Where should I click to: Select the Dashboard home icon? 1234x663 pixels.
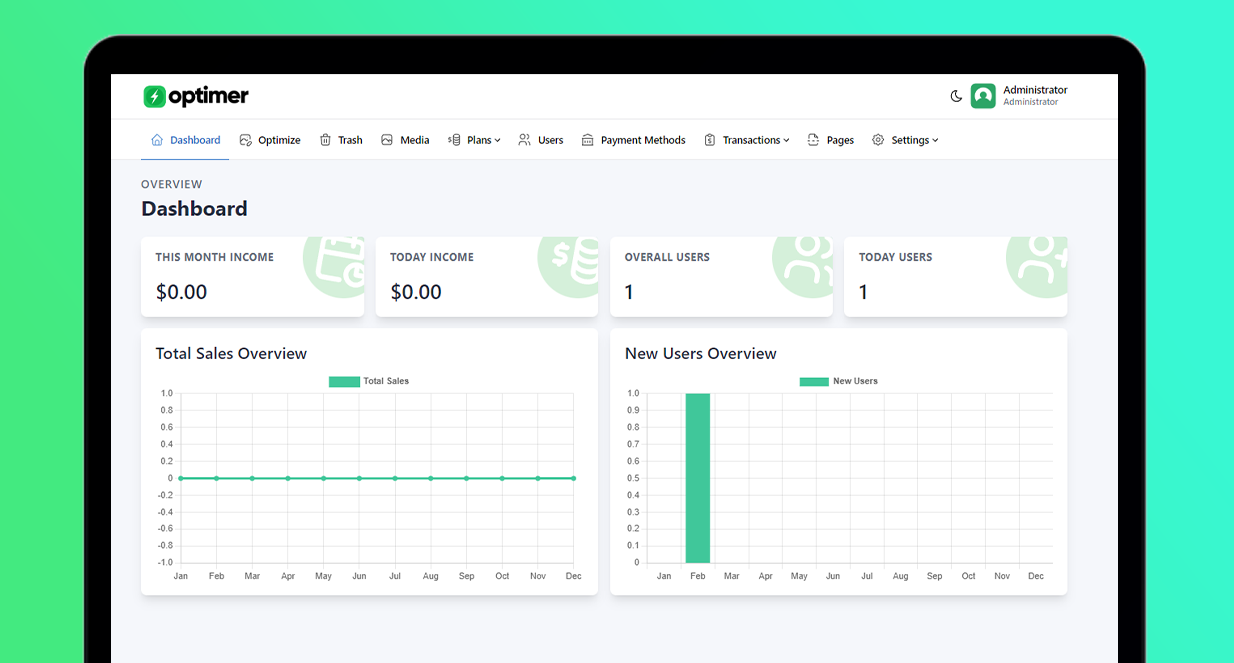pyautogui.click(x=156, y=140)
